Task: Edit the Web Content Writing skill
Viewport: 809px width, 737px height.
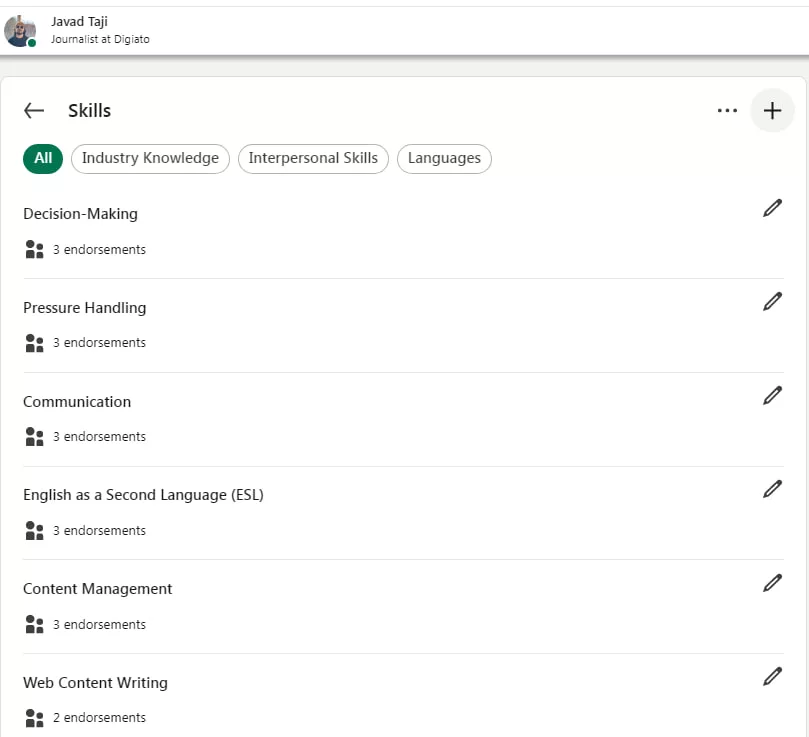Action: (772, 677)
